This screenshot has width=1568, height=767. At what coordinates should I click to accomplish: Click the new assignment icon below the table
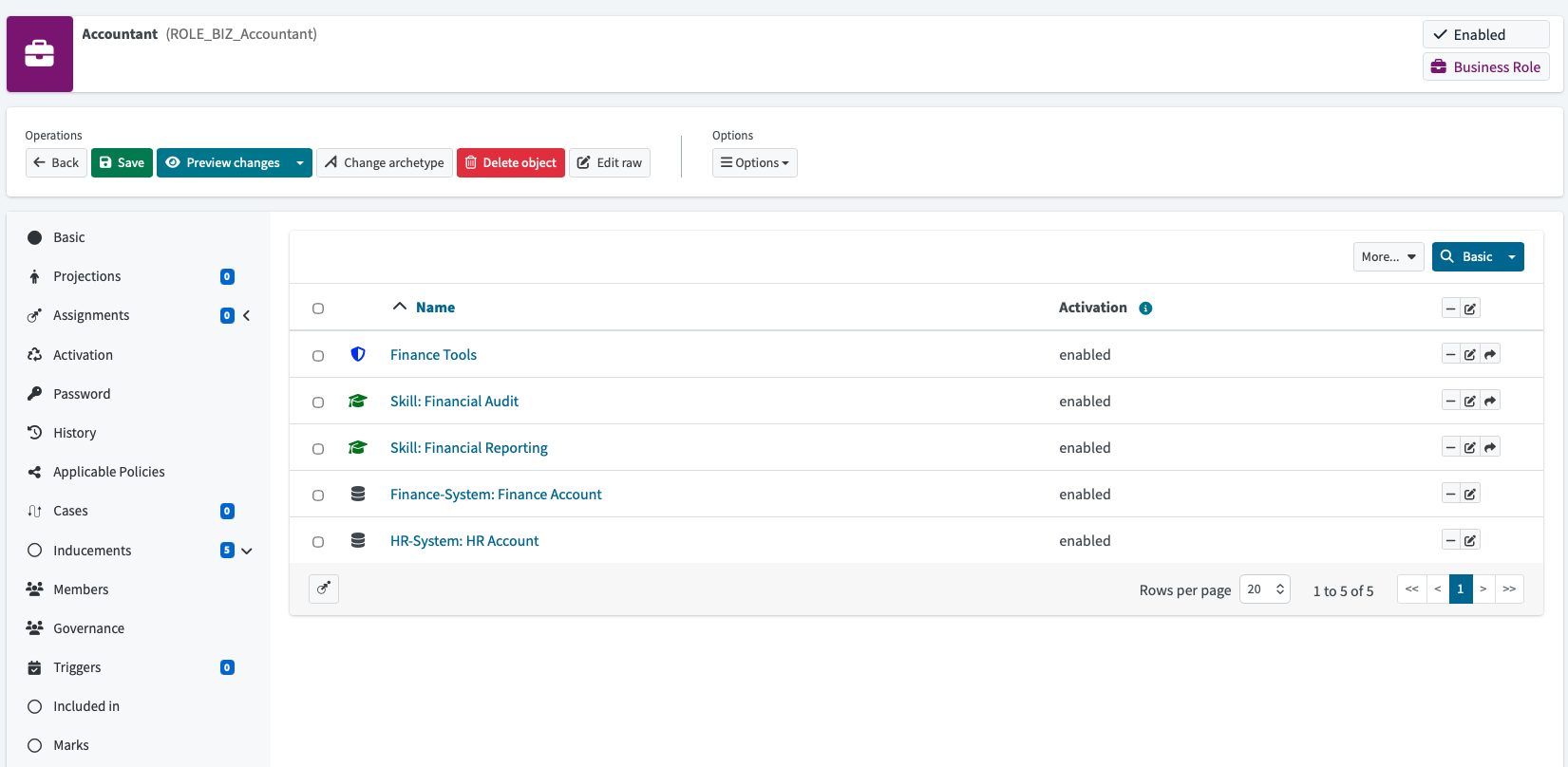click(x=324, y=589)
